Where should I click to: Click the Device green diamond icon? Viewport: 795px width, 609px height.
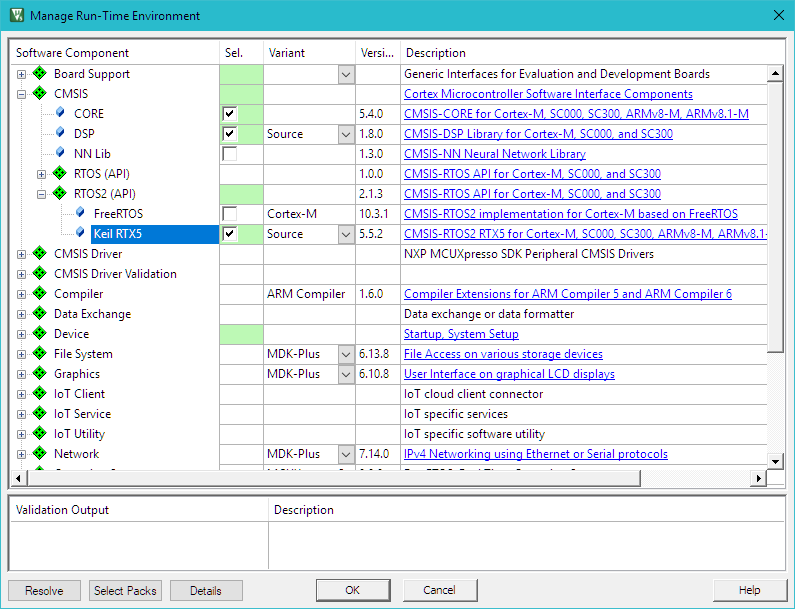(x=40, y=334)
